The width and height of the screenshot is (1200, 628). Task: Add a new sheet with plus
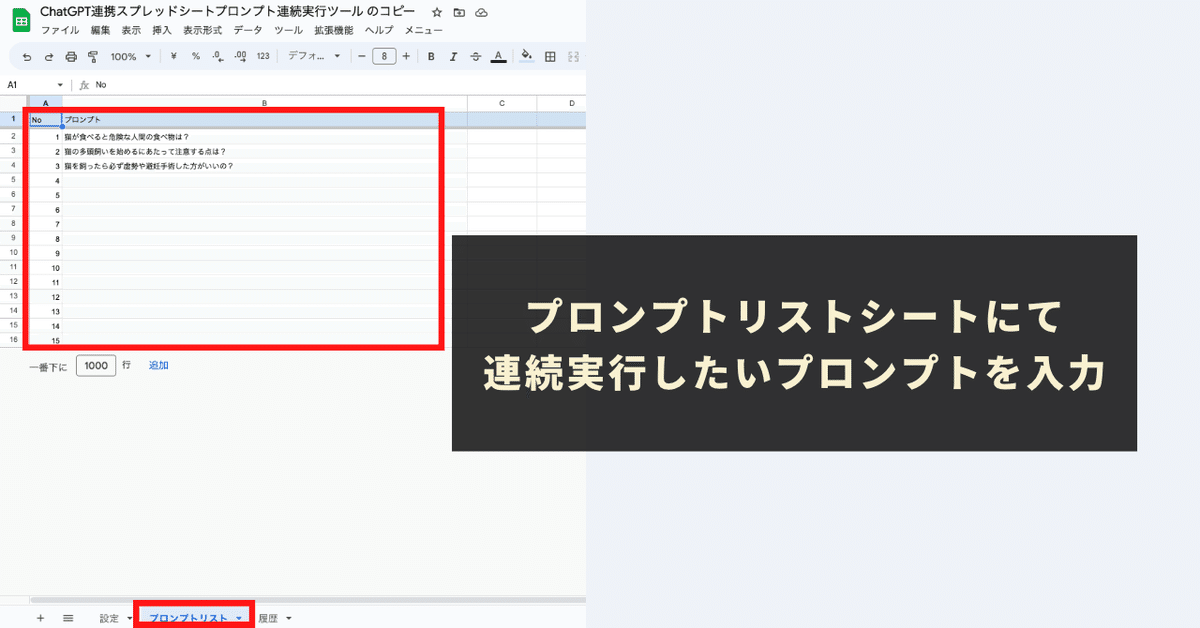[x=40, y=618]
